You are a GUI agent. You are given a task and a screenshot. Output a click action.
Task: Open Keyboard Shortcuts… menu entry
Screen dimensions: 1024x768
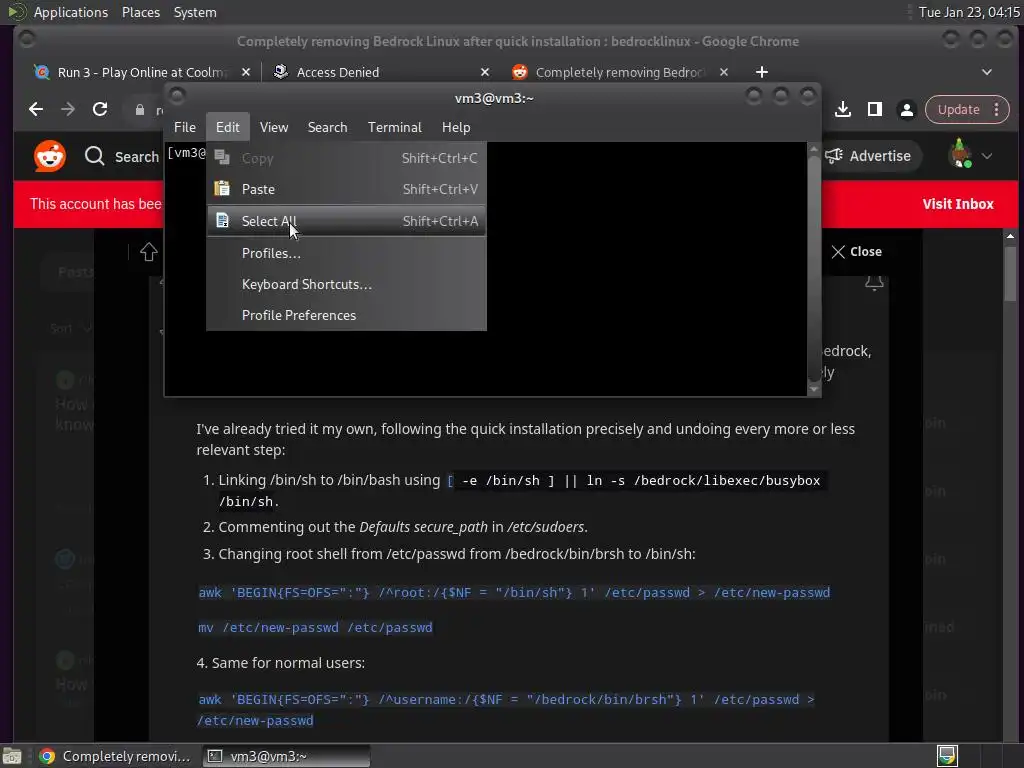coord(346,285)
